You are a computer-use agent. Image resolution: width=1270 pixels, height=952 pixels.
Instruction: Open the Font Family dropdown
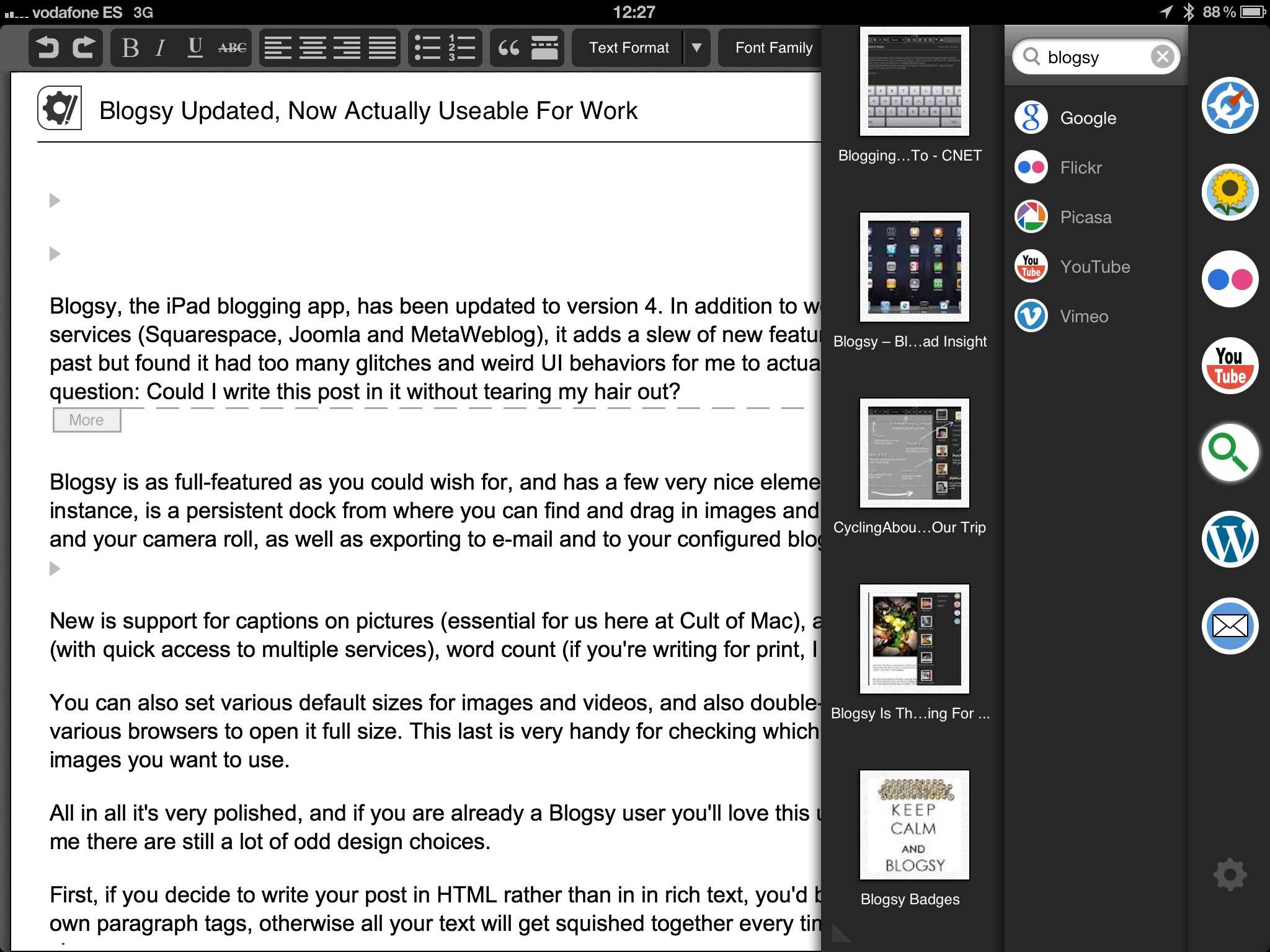[x=773, y=48]
